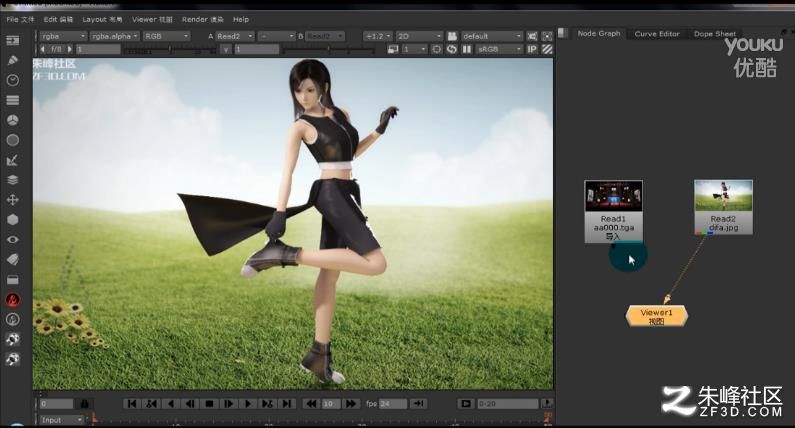The image size is (795, 428).
Task: Open the Filter nodes circle icon
Action: click(13, 140)
